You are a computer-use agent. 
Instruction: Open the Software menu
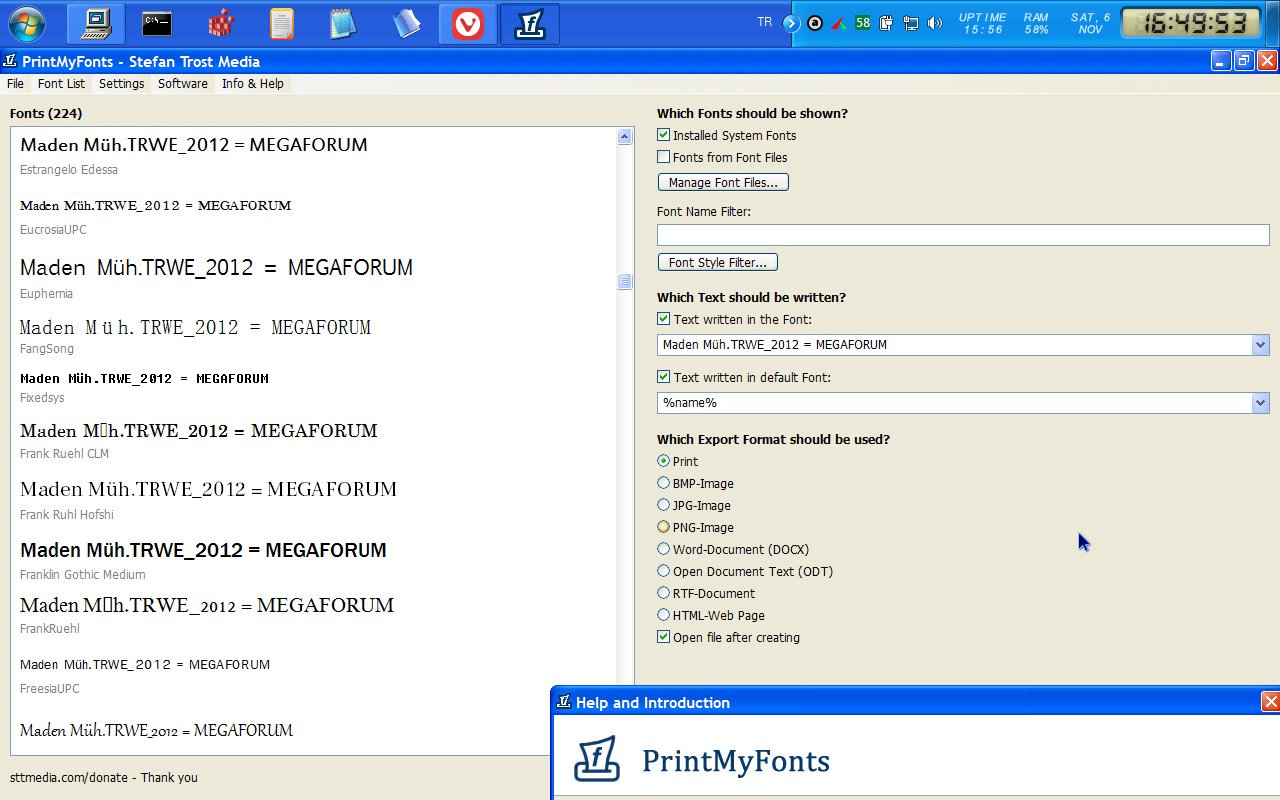183,84
